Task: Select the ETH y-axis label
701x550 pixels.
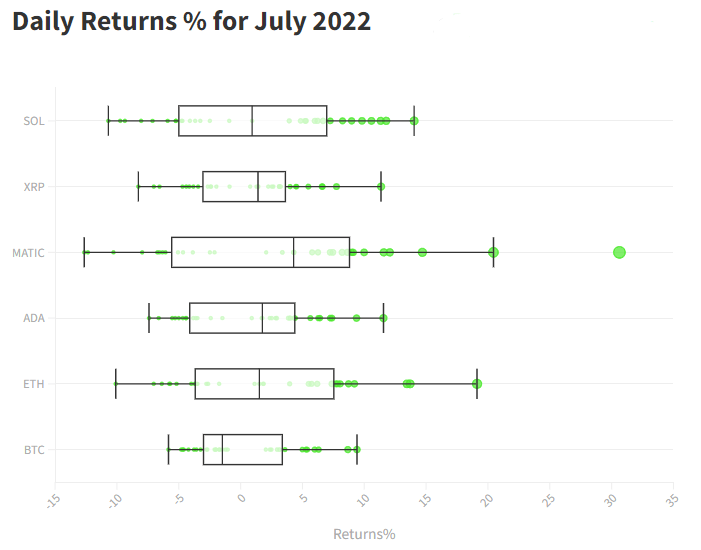Action: click(x=34, y=384)
